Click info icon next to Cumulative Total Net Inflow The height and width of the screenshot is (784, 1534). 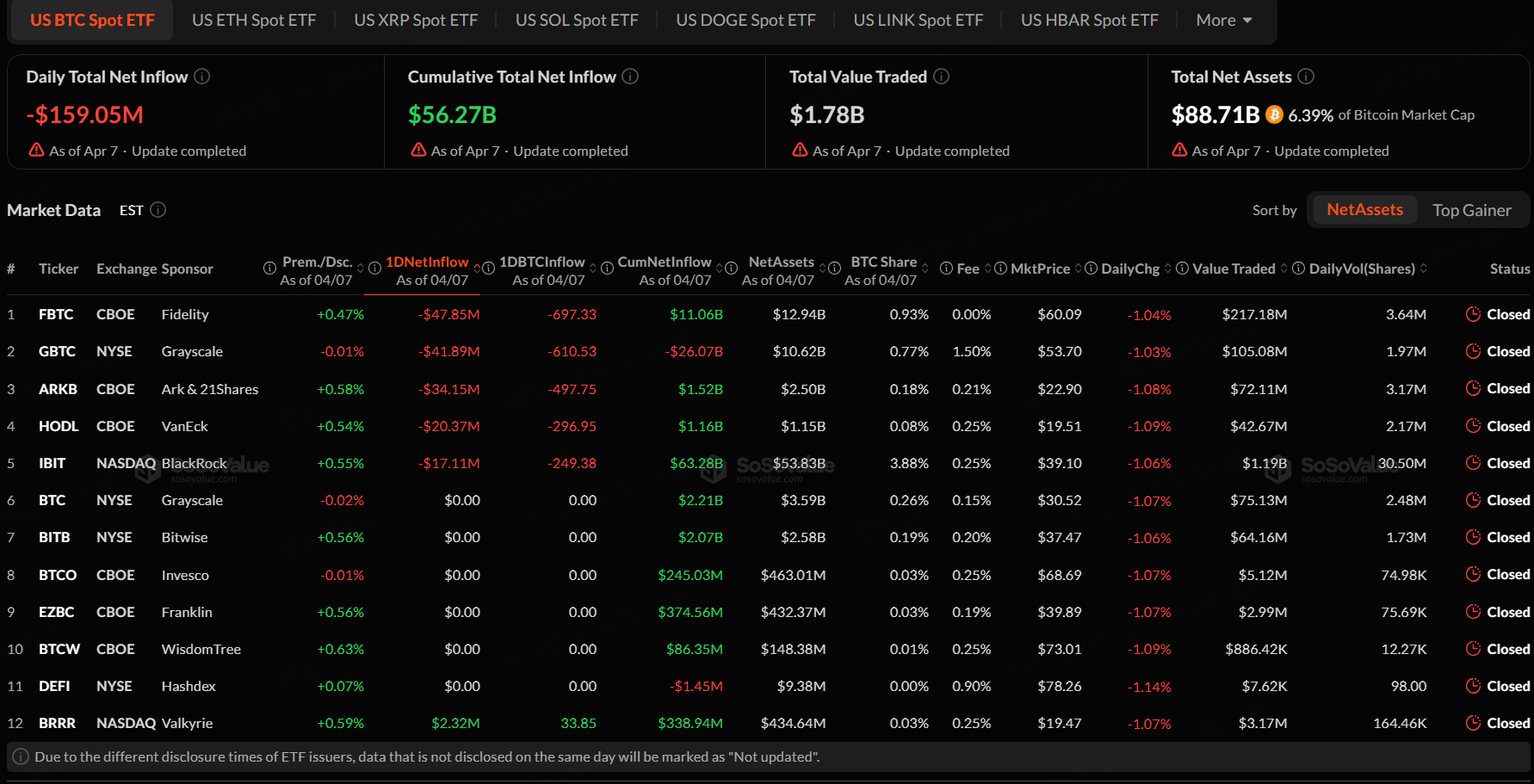(x=630, y=77)
